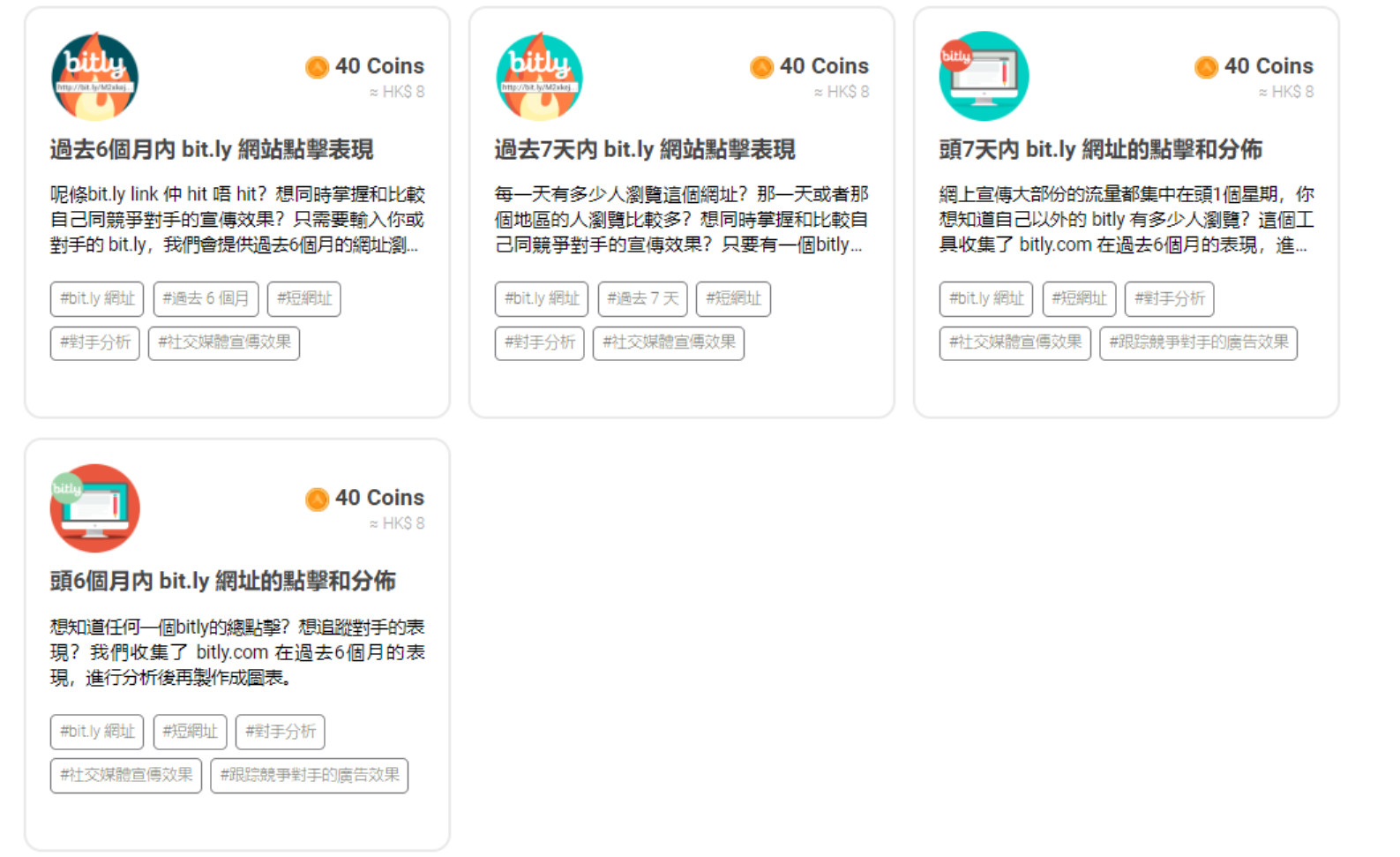Open the bitly flame icon on 過去7天內 card
The image size is (1400, 857).
click(540, 76)
